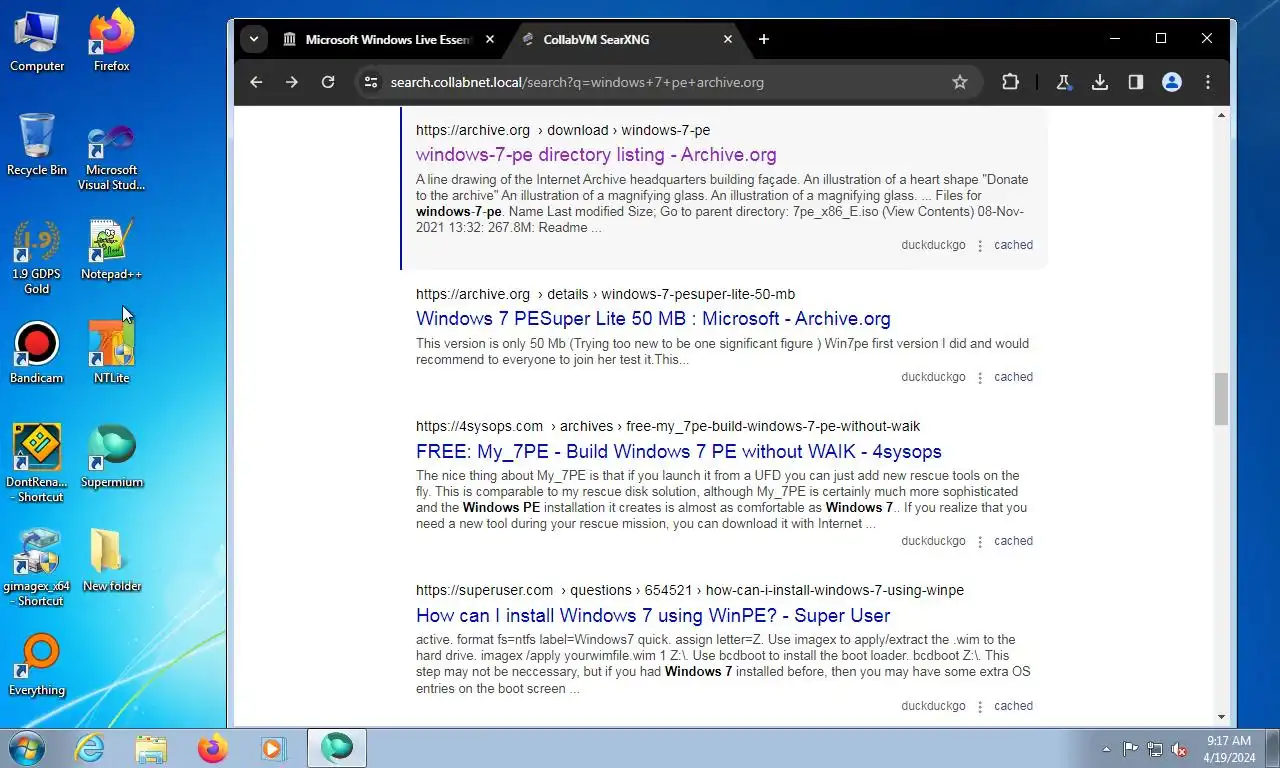Open the media player taskbar icon
1280x768 pixels.
coord(273,748)
